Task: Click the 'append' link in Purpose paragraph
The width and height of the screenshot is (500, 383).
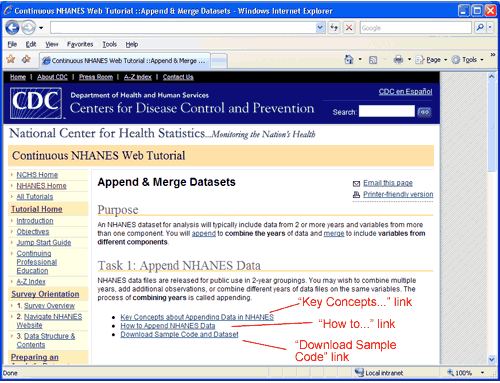Action: click(x=204, y=233)
